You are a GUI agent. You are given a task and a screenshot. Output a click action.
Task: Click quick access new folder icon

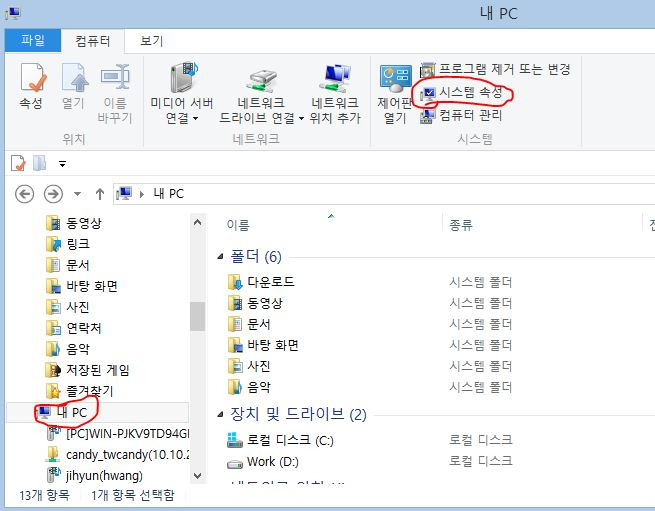(40, 163)
